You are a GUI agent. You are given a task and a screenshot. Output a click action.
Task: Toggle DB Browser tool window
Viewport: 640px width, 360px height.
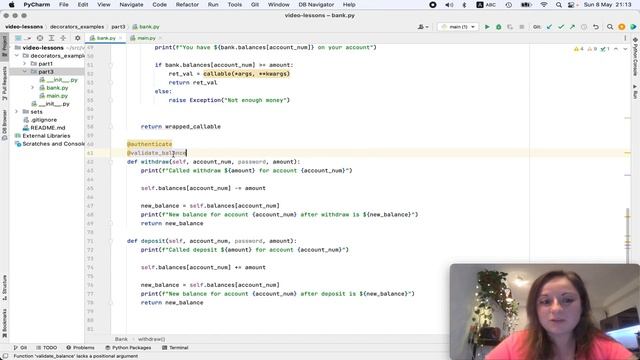(x=4, y=125)
